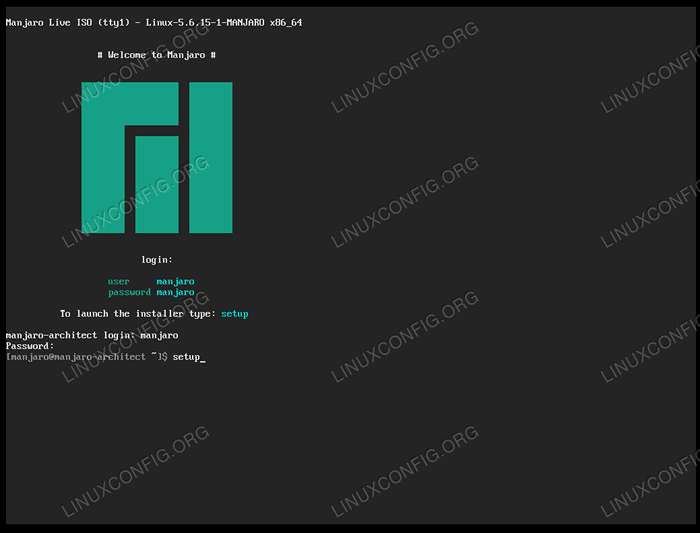This screenshot has width=700, height=533.
Task: Click the 'Manjaro Live ISO (tty1)' header line
Action: [x=154, y=22]
